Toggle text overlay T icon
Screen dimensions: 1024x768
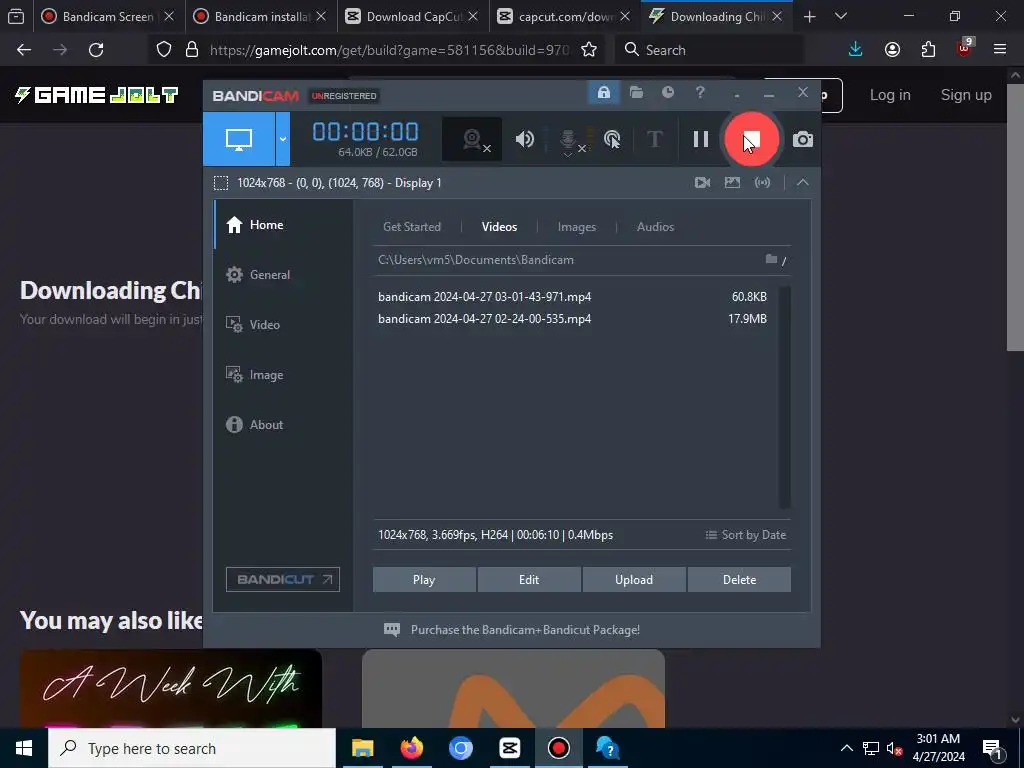[654, 139]
